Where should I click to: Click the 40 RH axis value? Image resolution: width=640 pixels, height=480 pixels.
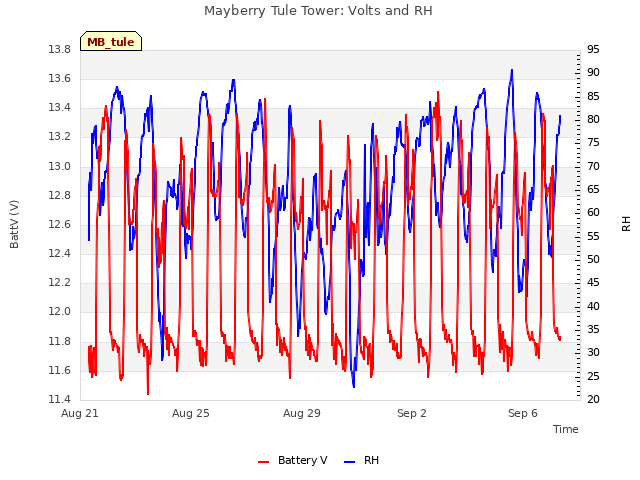coord(593,306)
